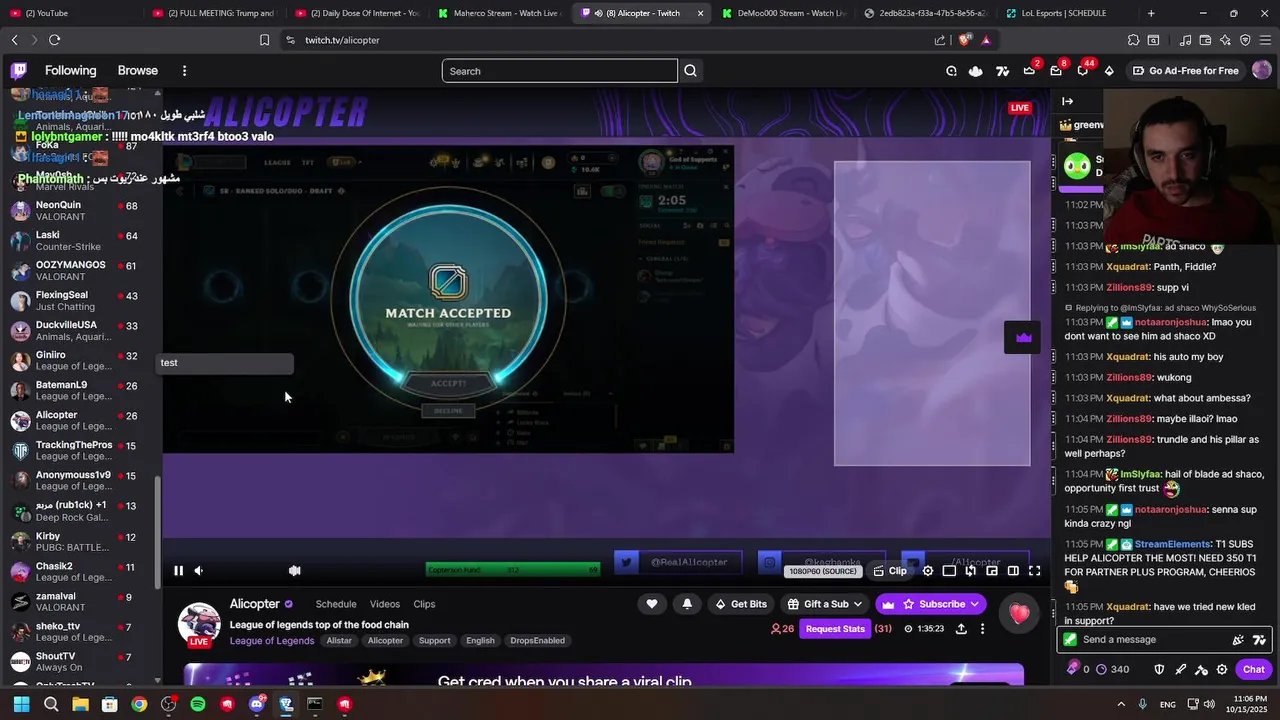Click Get Bits button under video
Screen dimensions: 1280x720
click(x=741, y=604)
